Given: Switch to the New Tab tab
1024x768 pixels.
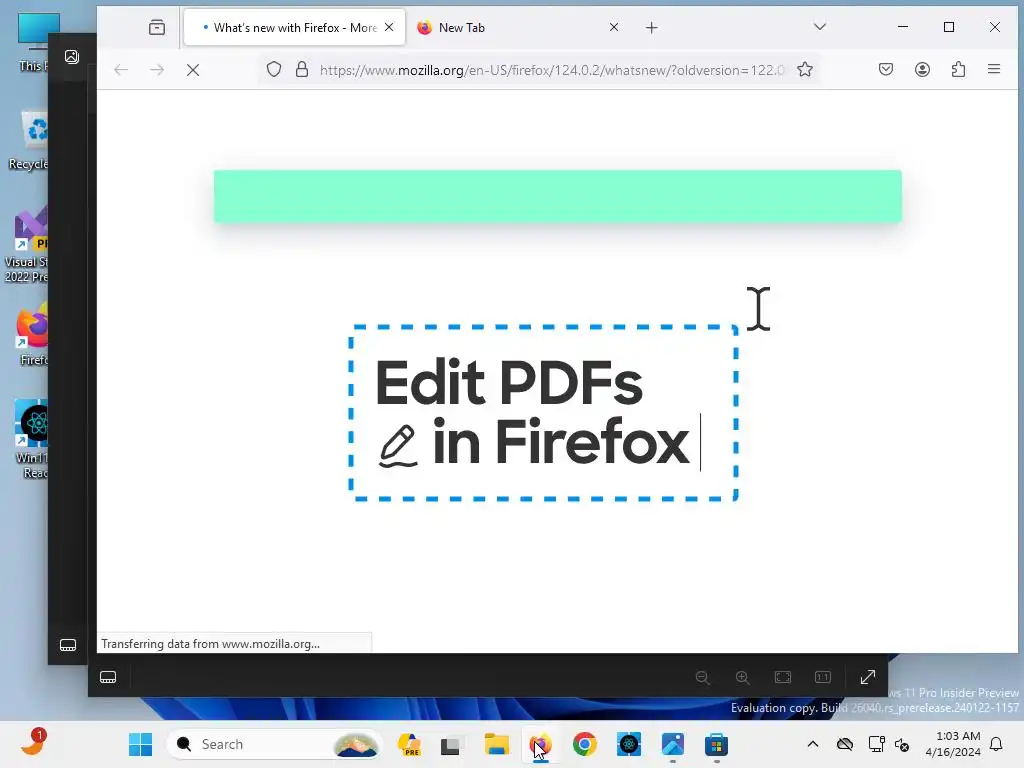Looking at the screenshot, I should click(518, 27).
